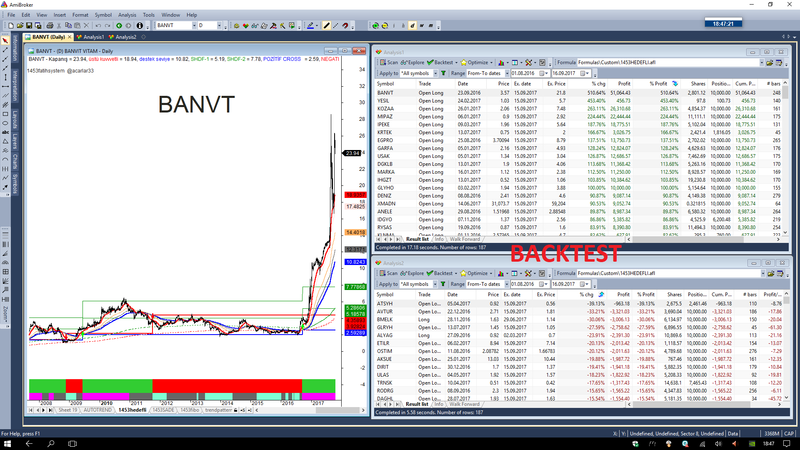
Task: Select the Ellipse drawing tool
Action: click(x=5, y=123)
